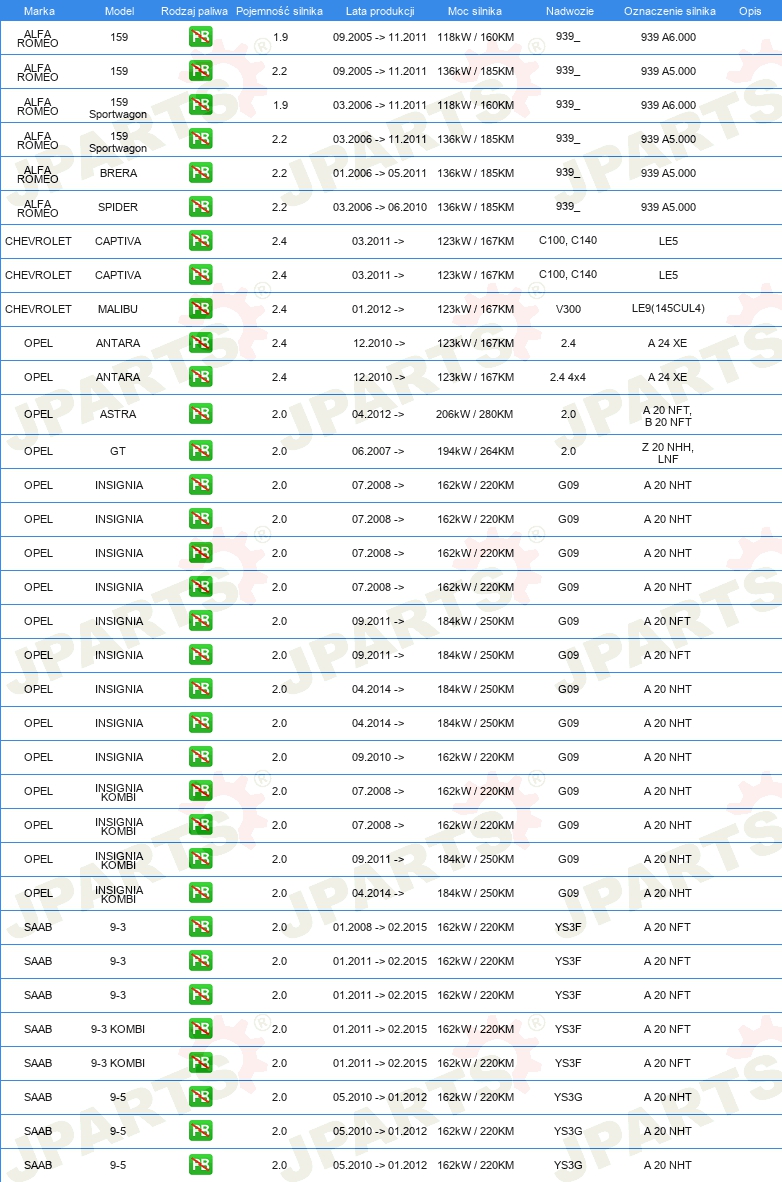This screenshot has height=1182, width=782.
Task: Click the engine code A 20 NFT, B 20 NFT
Action: tap(667, 415)
